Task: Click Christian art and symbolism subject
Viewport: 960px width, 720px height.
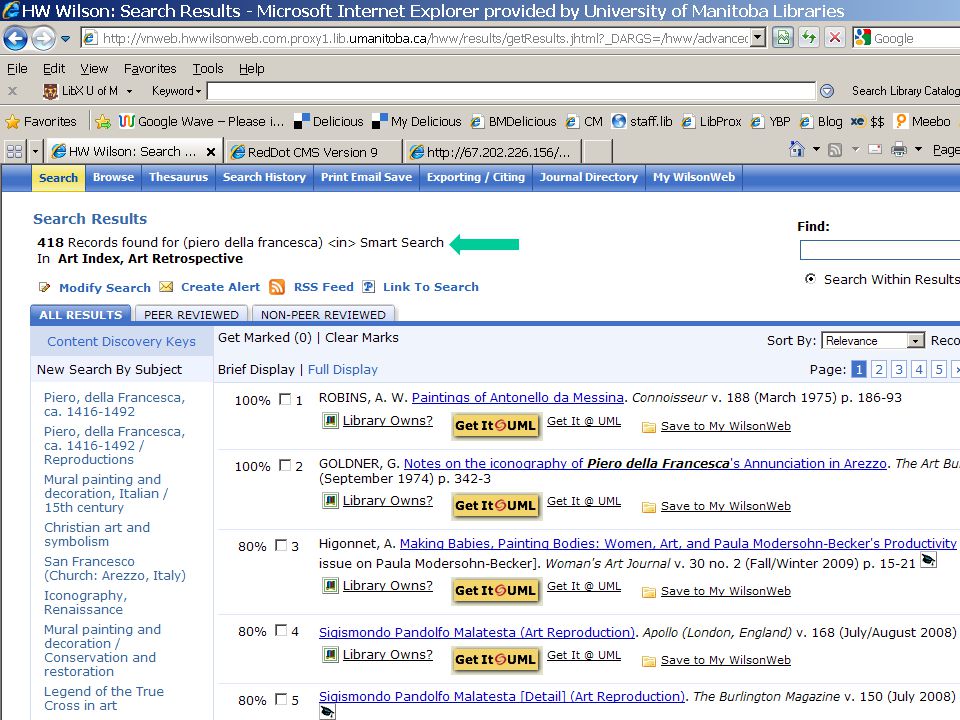Action: (97, 534)
